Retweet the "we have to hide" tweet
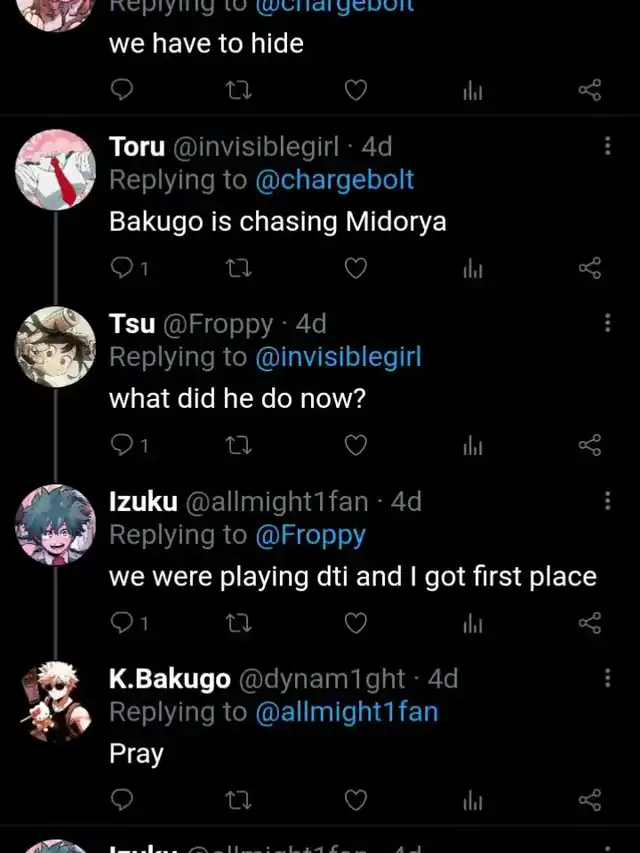Screen dimensions: 640x853 click(238, 92)
